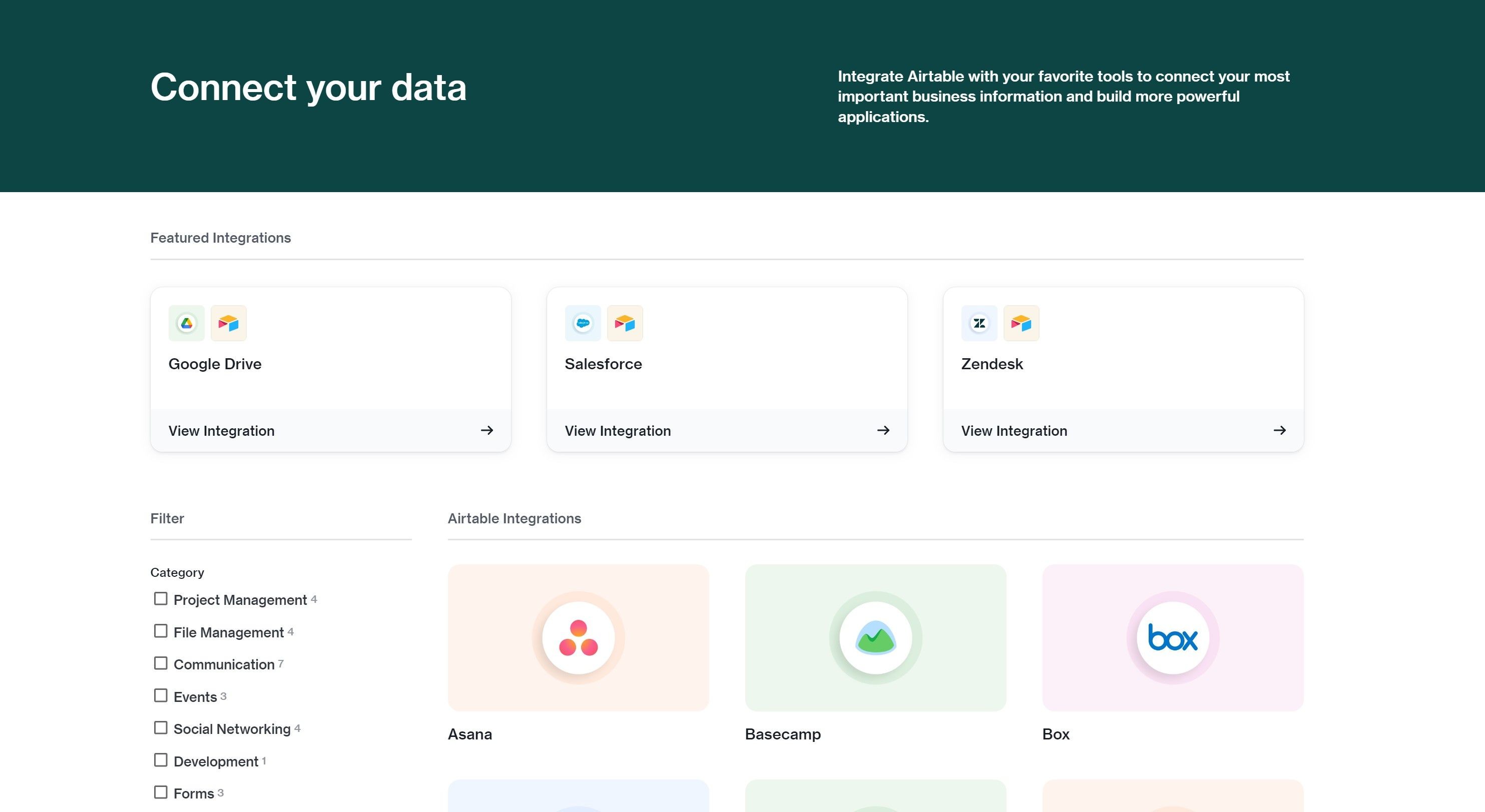Enable the Forms filter checkbox
Screen dimensions: 1485x812
pyautogui.click(x=161, y=793)
